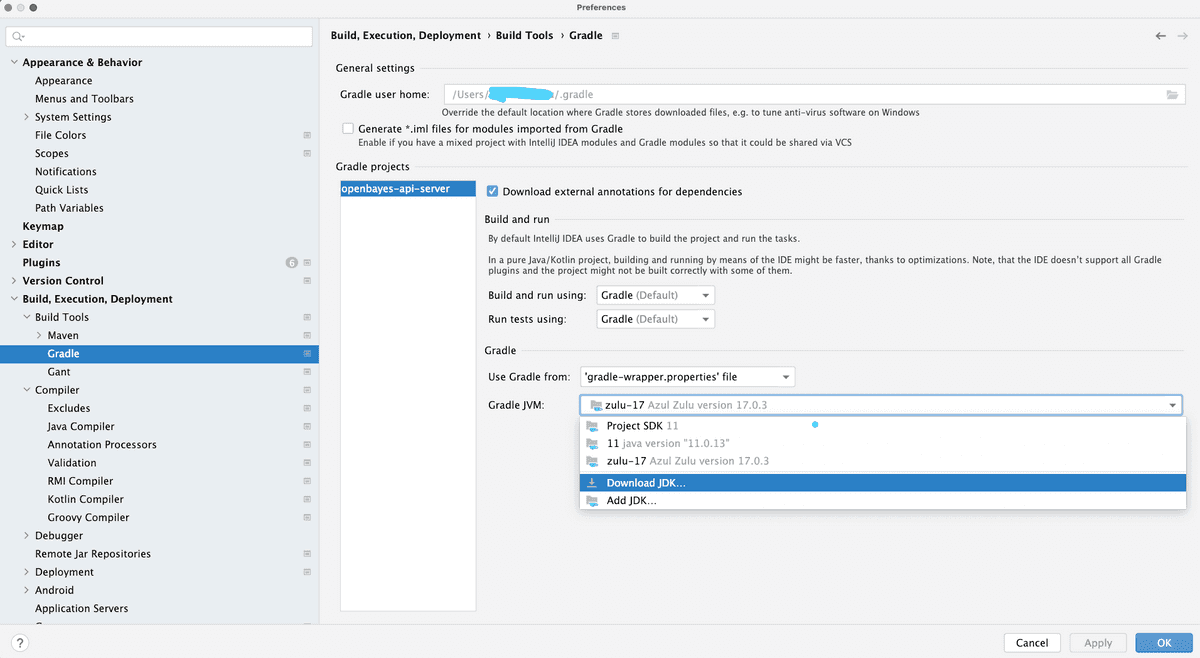Expand the Maven tree node

click(x=39, y=335)
